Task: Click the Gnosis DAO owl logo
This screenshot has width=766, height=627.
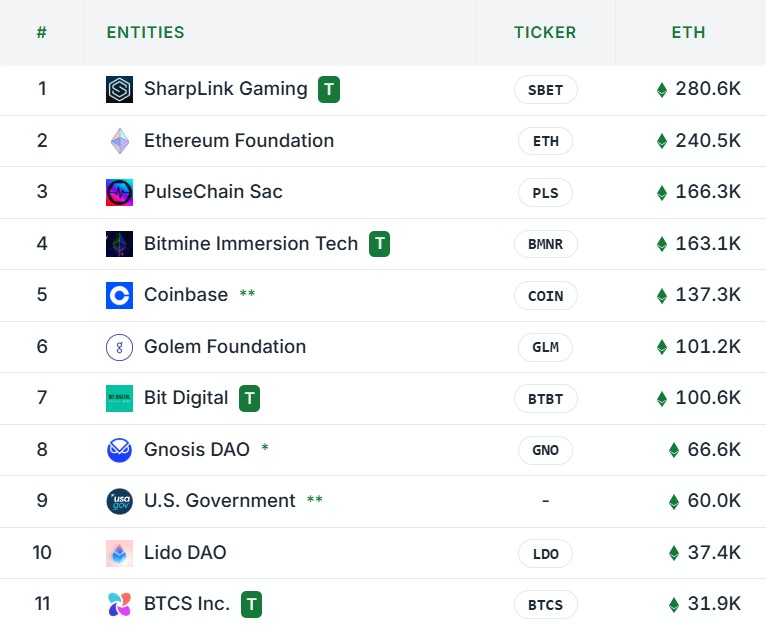Action: [119, 450]
